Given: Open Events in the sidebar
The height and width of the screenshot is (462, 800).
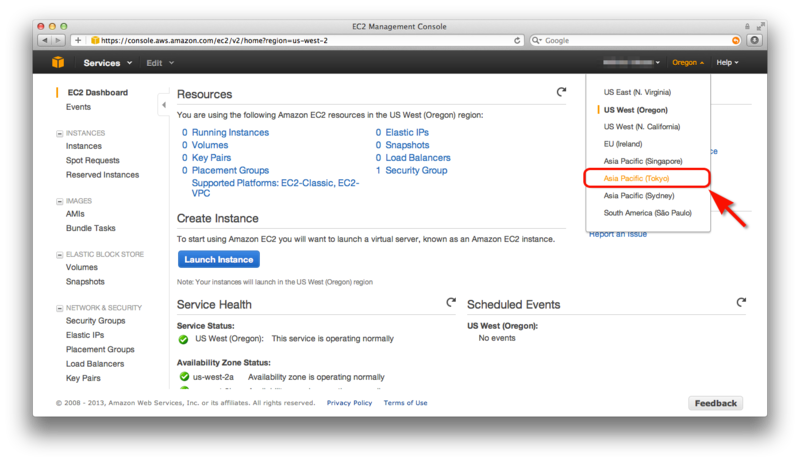Looking at the screenshot, I should (x=78, y=107).
